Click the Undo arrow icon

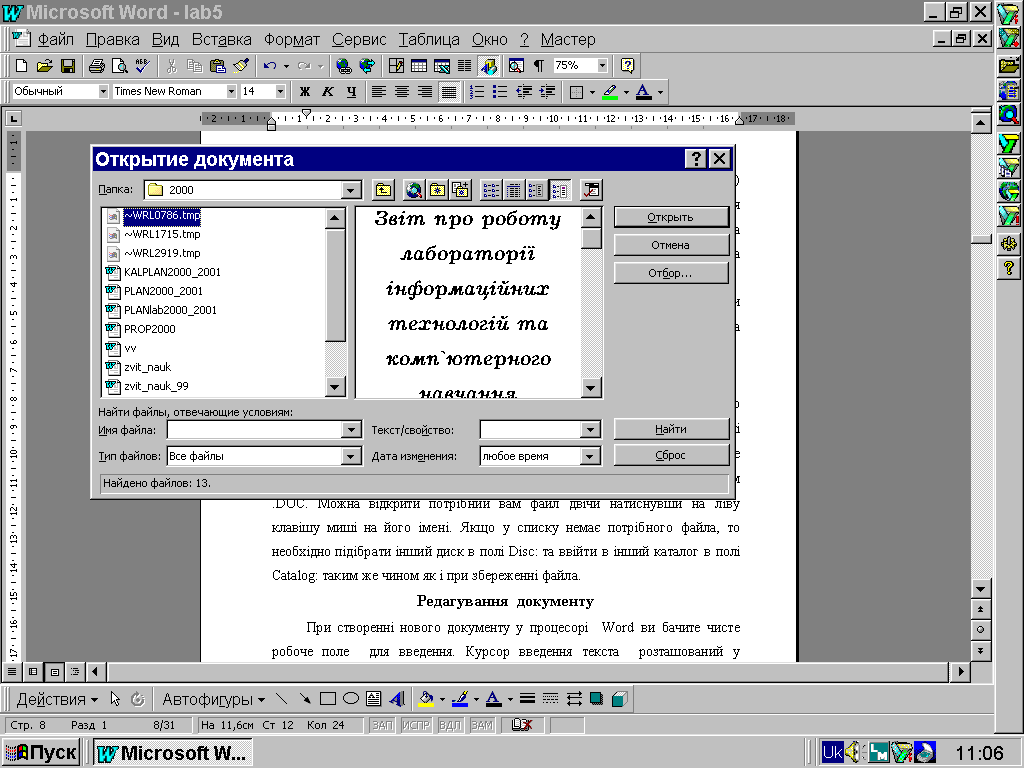pos(270,65)
